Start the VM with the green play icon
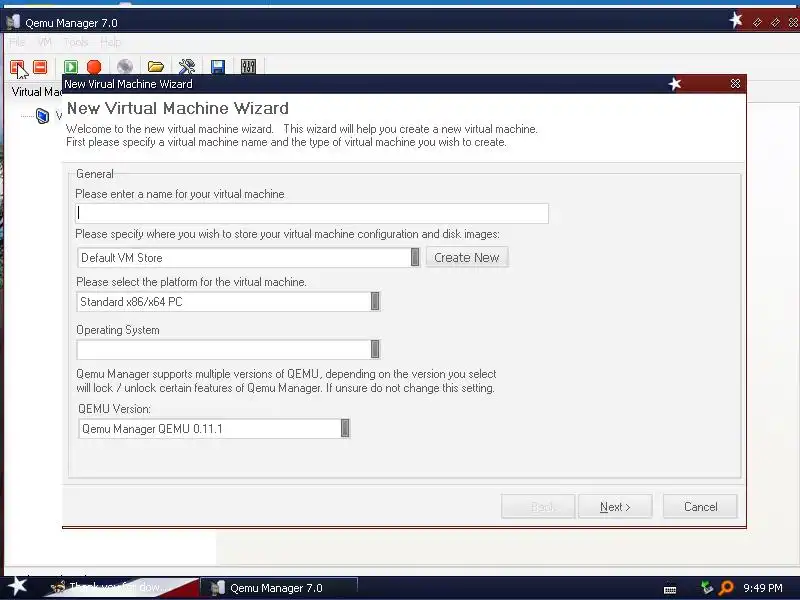Viewport: 800px width, 600px height. pyautogui.click(x=71, y=67)
